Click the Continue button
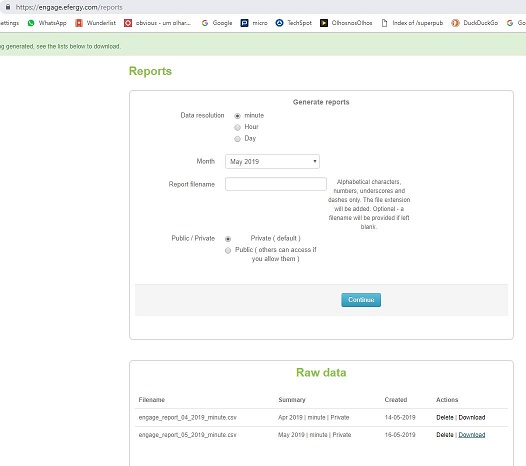 tap(361, 300)
